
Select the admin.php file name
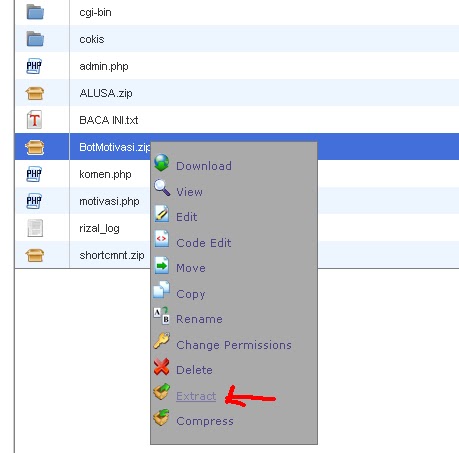tap(104, 66)
